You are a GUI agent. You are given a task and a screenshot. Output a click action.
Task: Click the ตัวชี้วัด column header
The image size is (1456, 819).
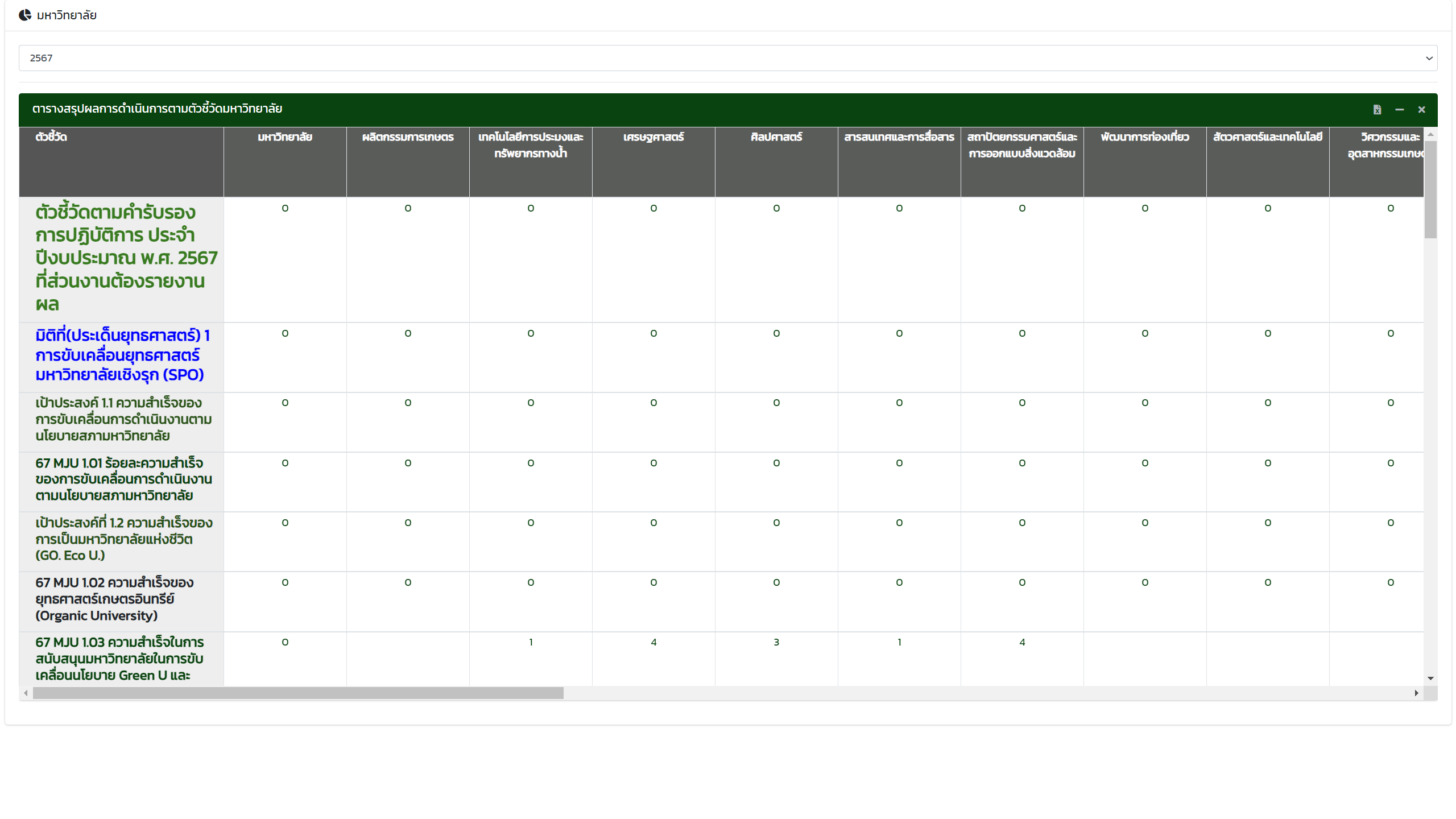tap(51, 137)
